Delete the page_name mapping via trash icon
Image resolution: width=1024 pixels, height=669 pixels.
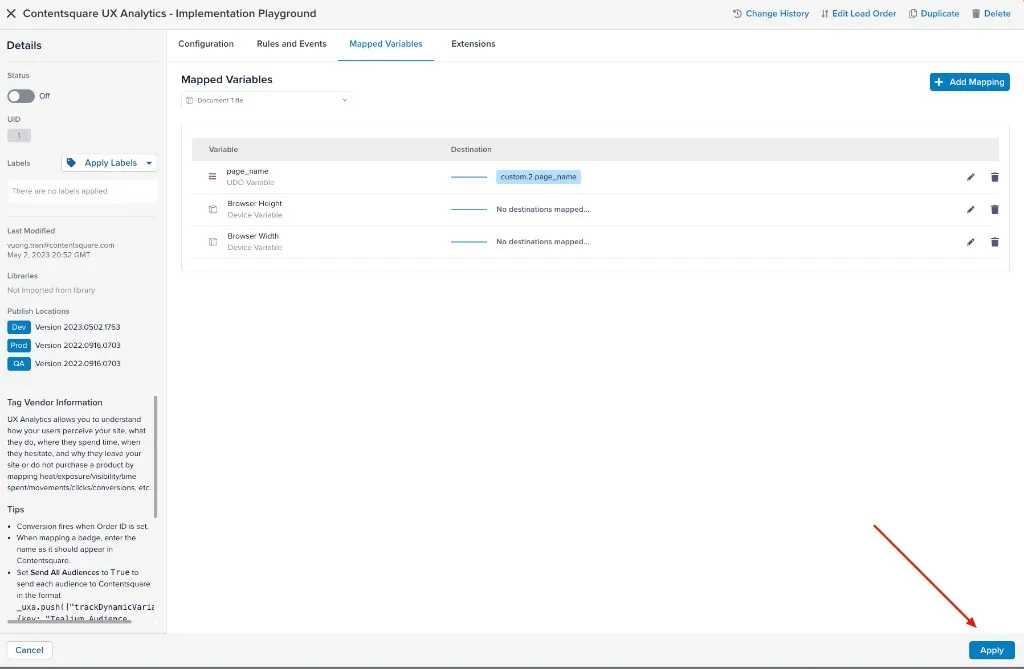(x=994, y=177)
